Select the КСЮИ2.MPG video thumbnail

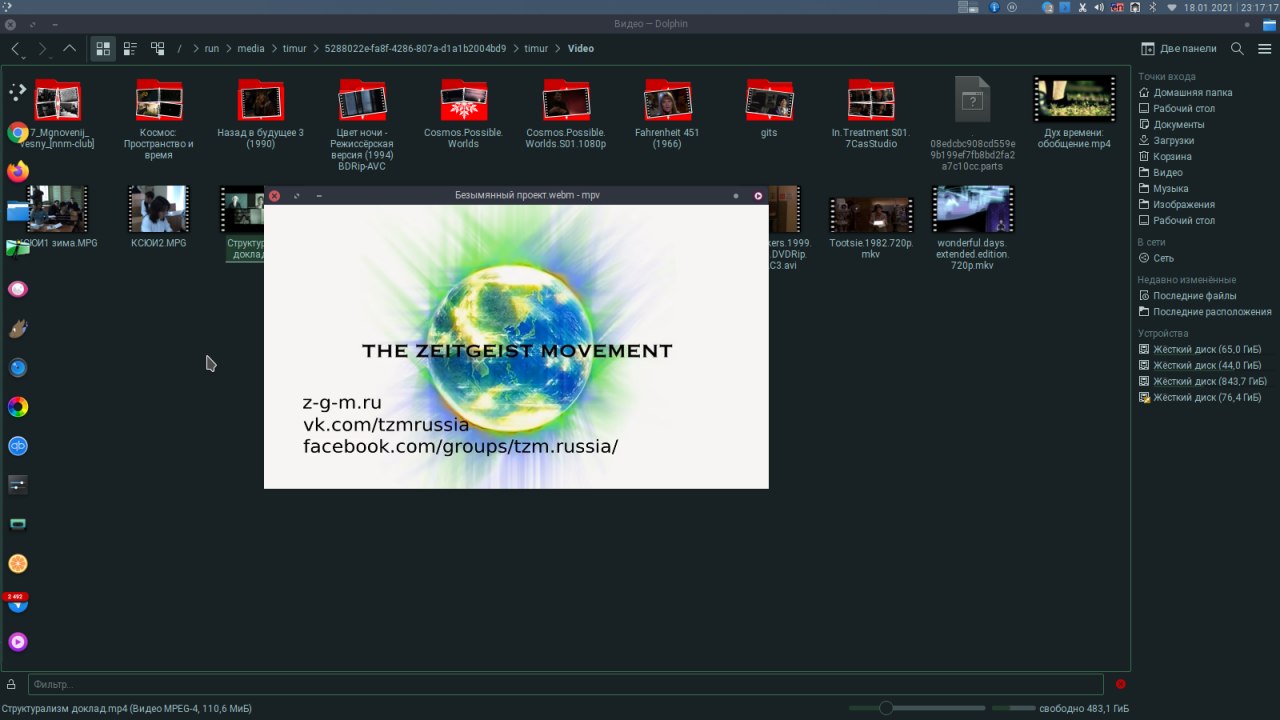click(158, 209)
